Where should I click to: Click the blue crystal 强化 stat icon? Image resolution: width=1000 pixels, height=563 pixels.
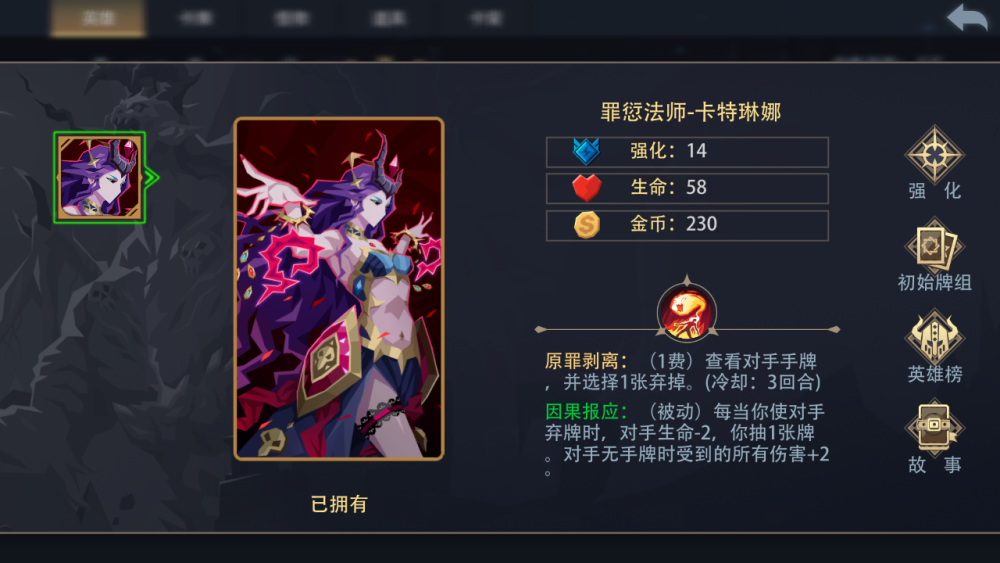[x=586, y=152]
